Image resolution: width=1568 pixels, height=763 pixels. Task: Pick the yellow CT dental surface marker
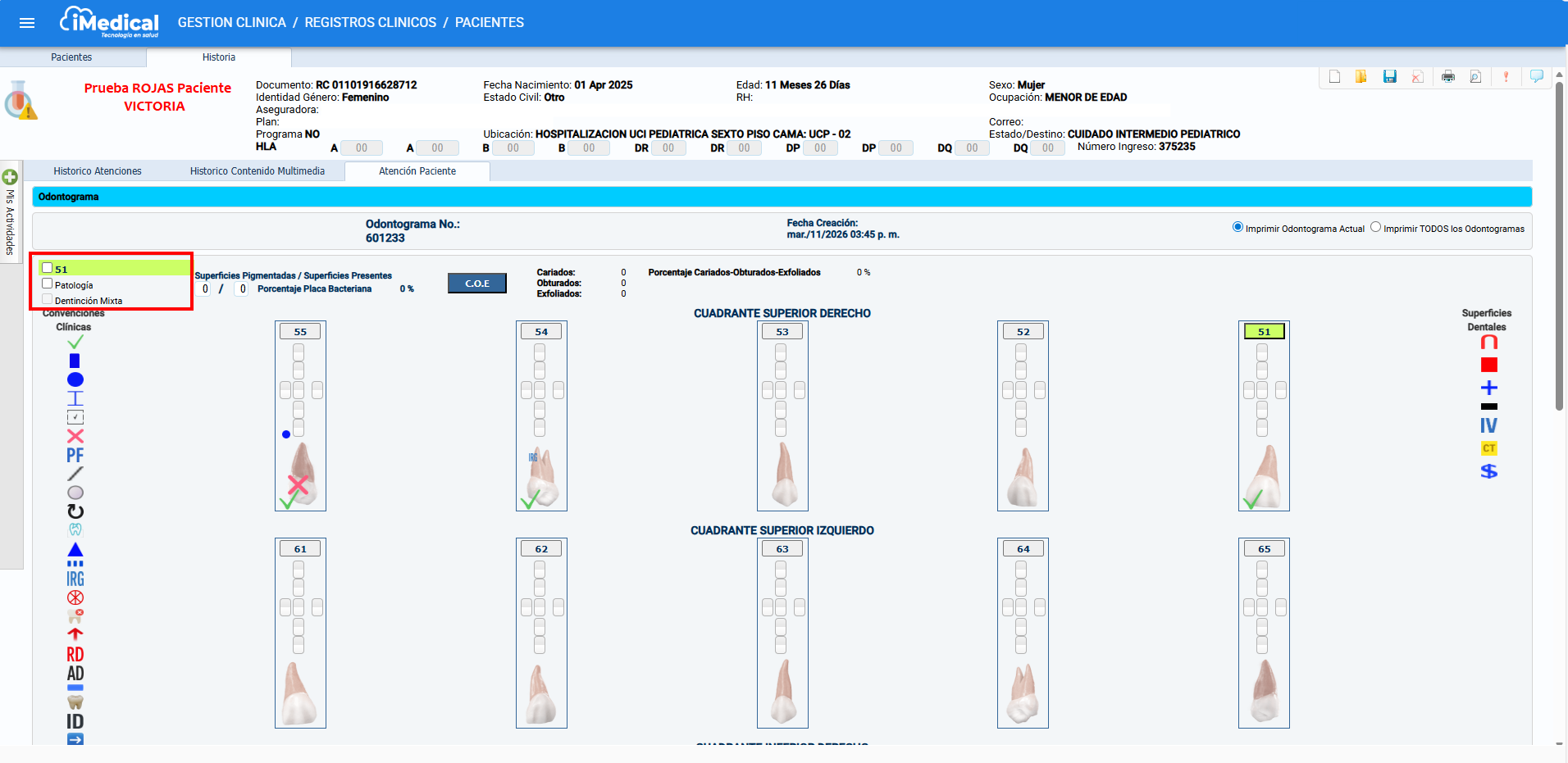[1488, 448]
